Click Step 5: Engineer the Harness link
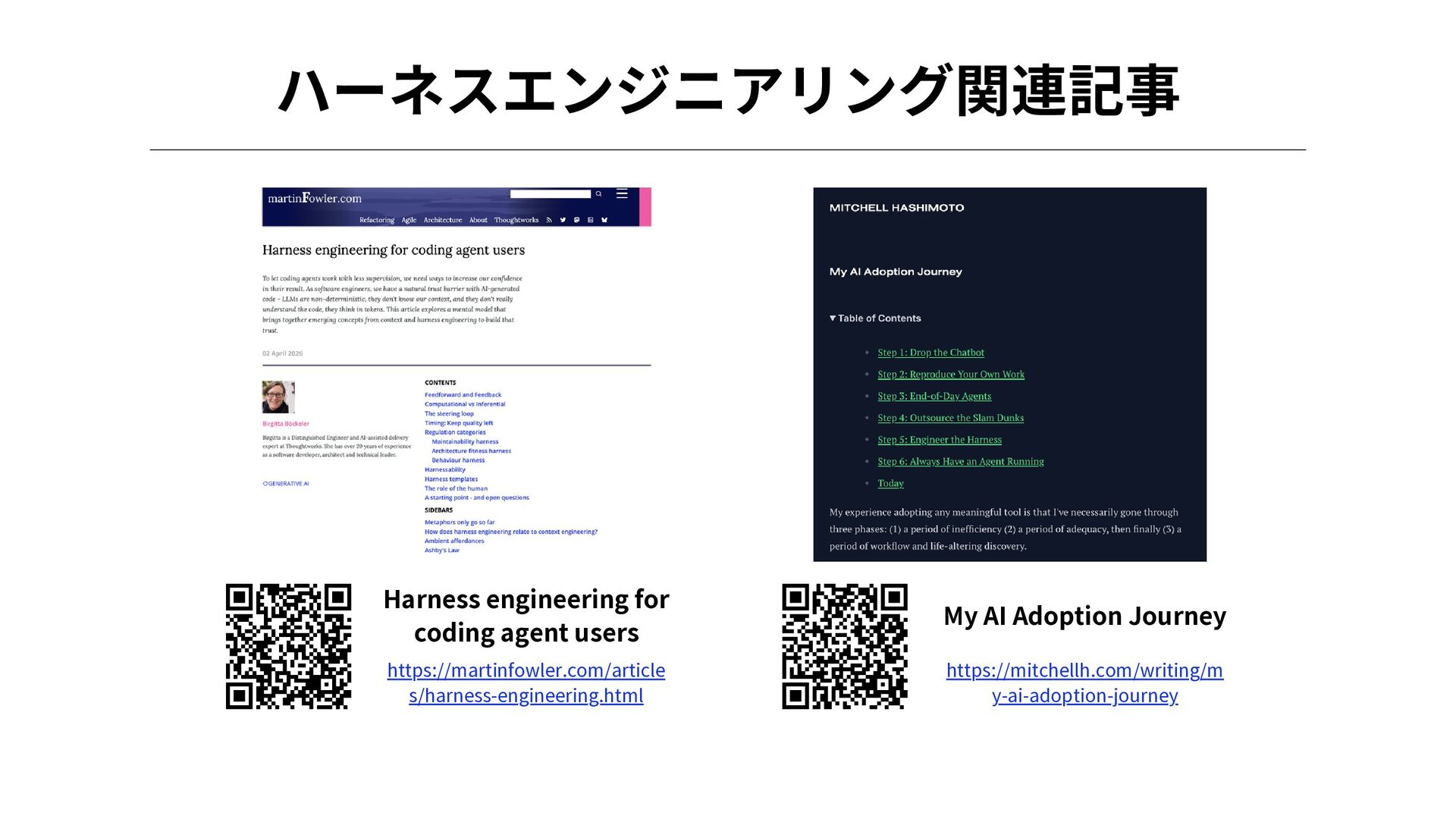Viewport: 1456px width, 819px height. pyautogui.click(x=940, y=440)
